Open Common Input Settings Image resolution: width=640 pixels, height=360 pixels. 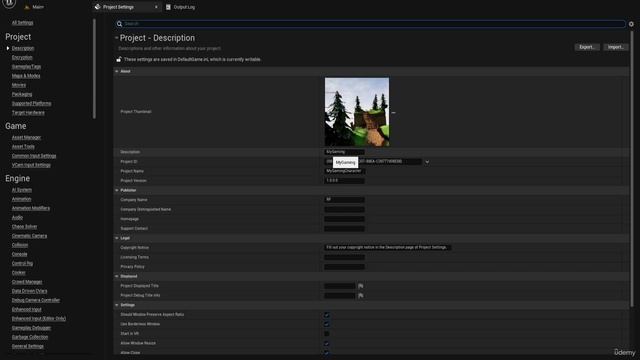tap(34, 156)
